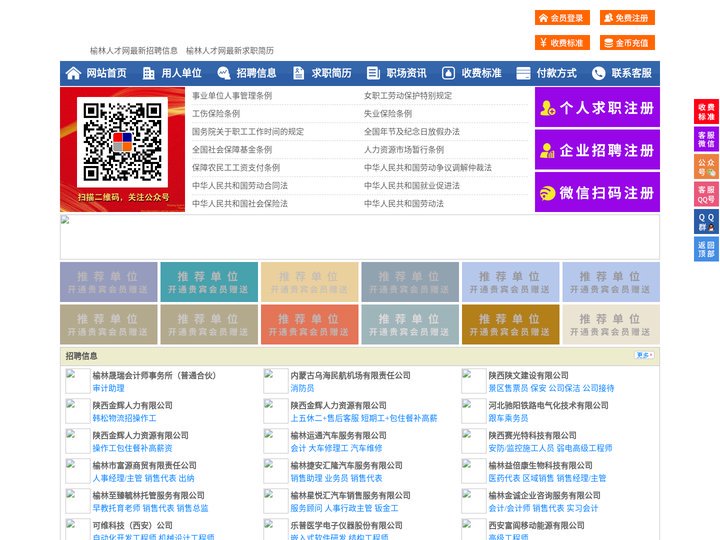Viewport: 720px width, 540px height.
Task: Click the WeChat icon on 微信扫码注册
Action: tap(547, 193)
